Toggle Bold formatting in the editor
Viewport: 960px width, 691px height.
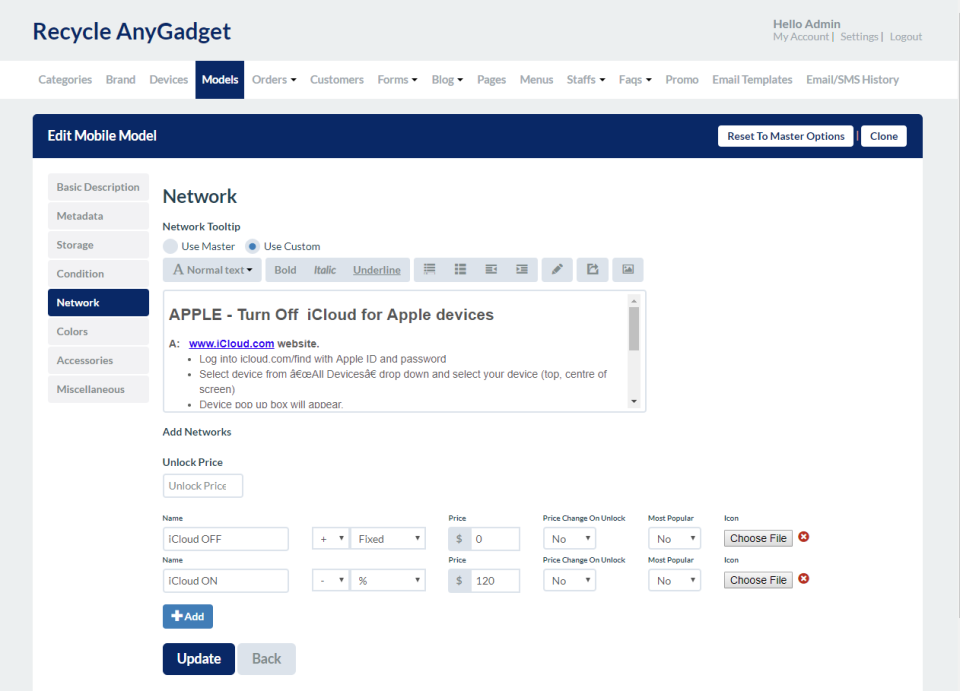click(285, 269)
